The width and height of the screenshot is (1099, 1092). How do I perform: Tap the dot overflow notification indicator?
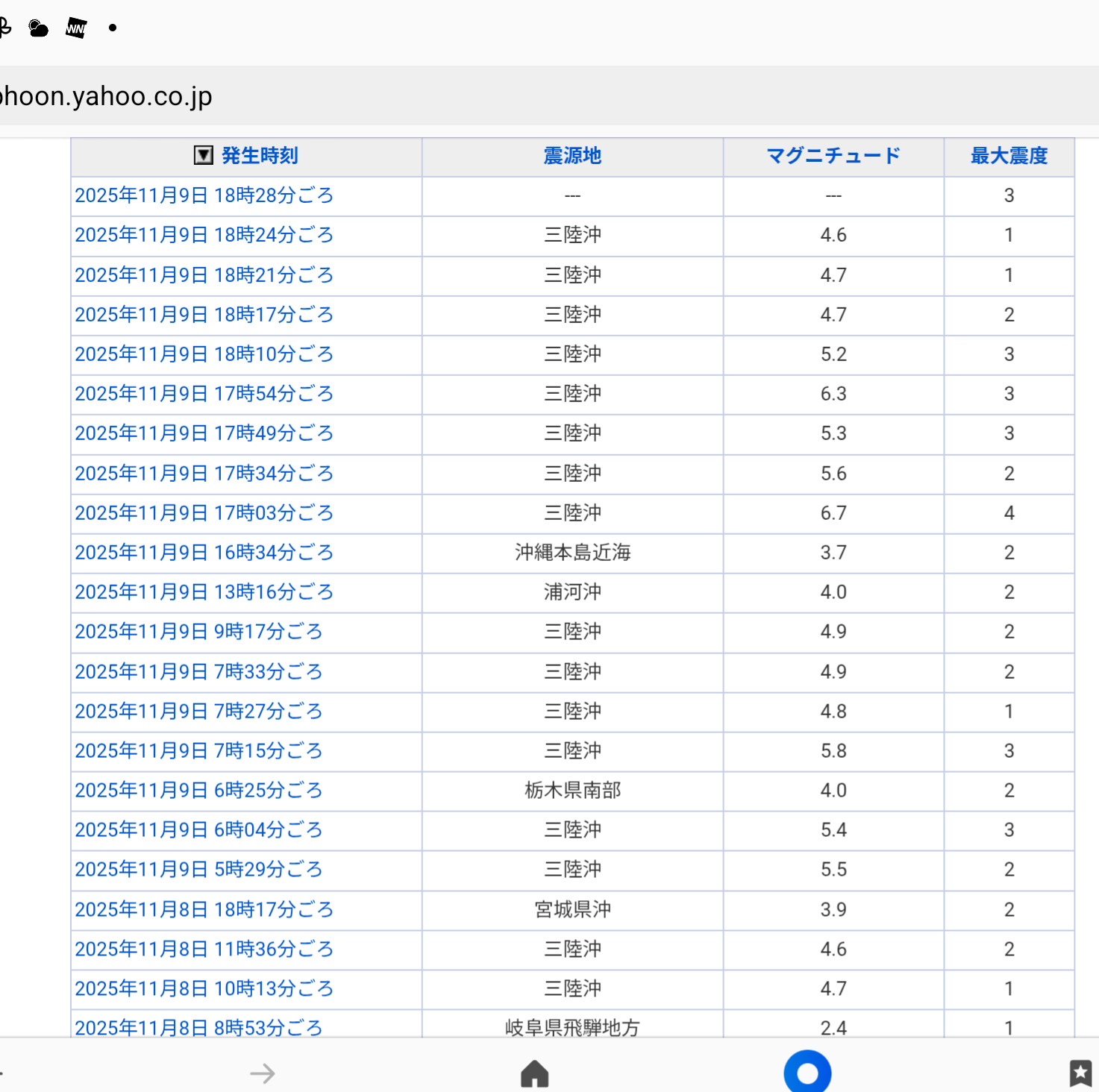(113, 28)
